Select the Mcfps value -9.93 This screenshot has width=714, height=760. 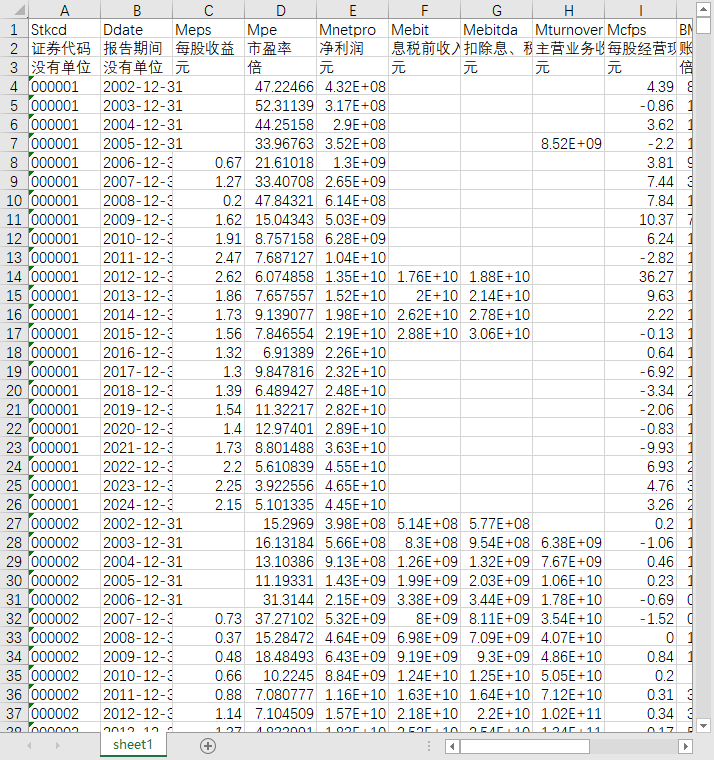[640, 448]
